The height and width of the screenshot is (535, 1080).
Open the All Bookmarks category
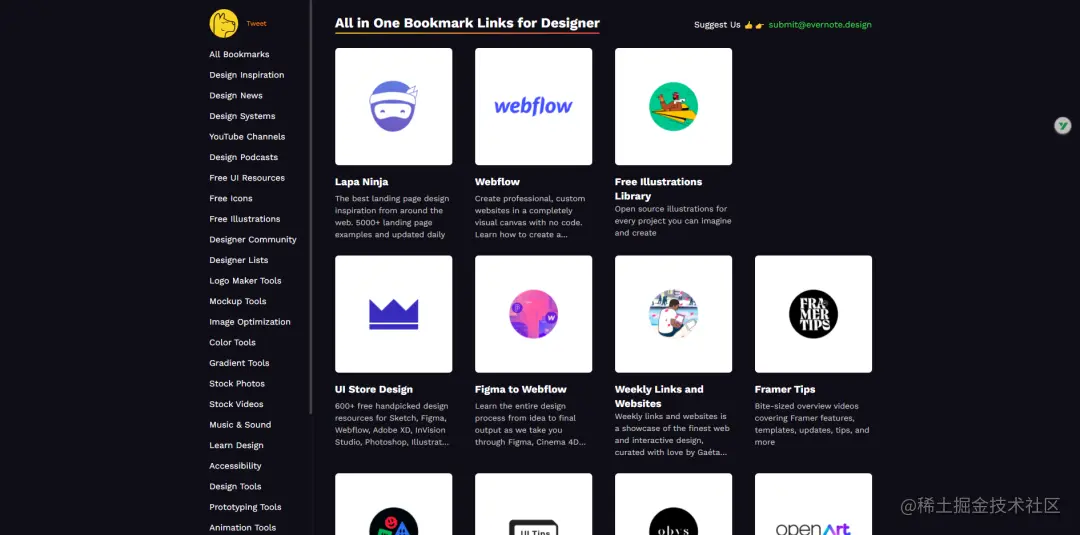239,54
